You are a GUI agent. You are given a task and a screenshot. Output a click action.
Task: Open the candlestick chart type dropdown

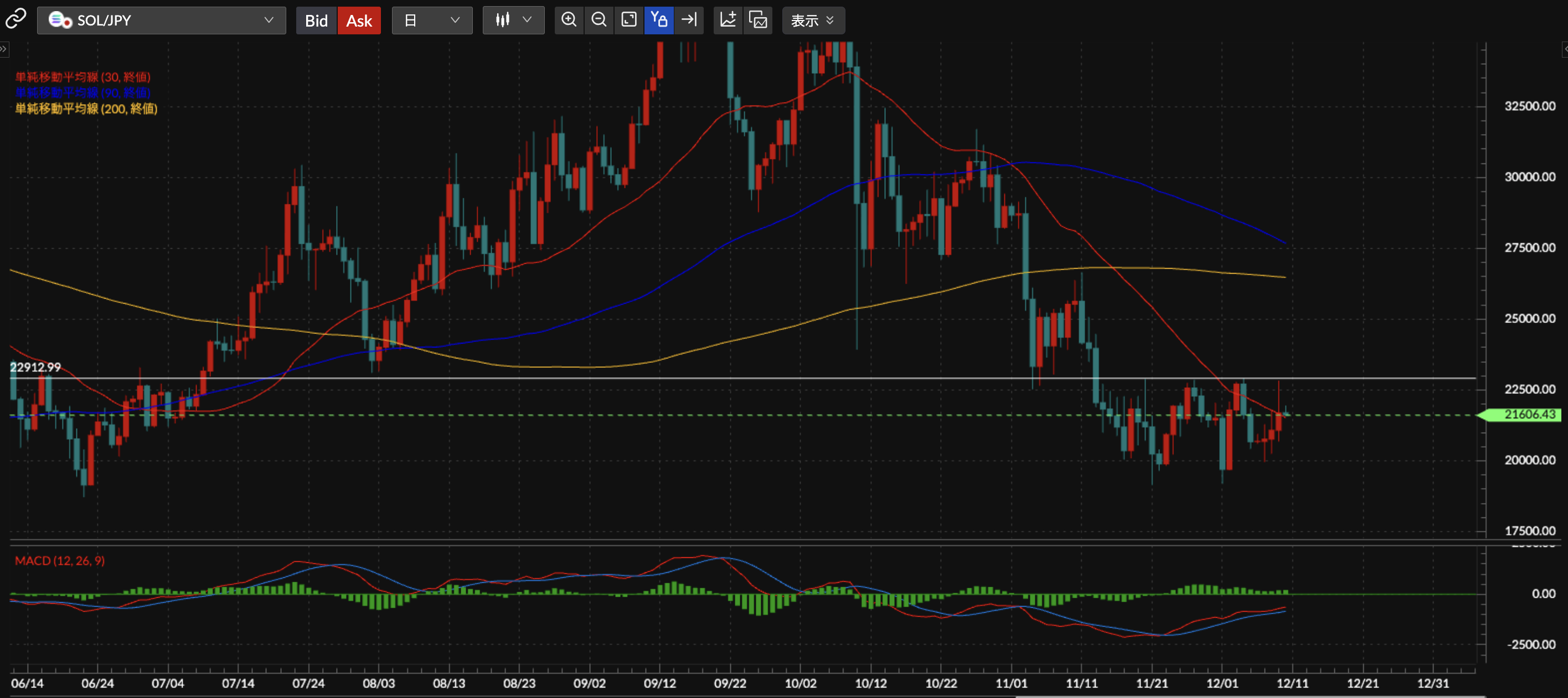tap(513, 20)
